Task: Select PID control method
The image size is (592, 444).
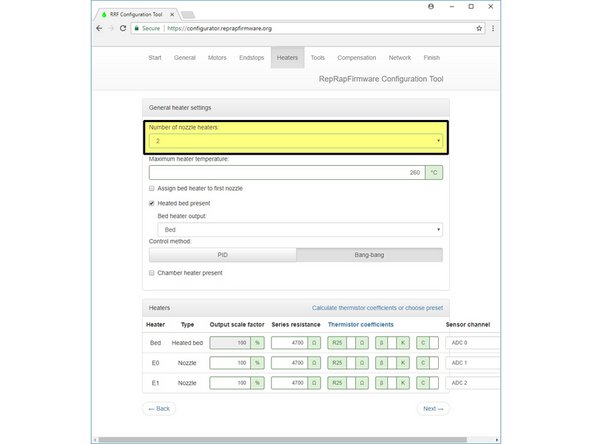Action: coord(222,255)
